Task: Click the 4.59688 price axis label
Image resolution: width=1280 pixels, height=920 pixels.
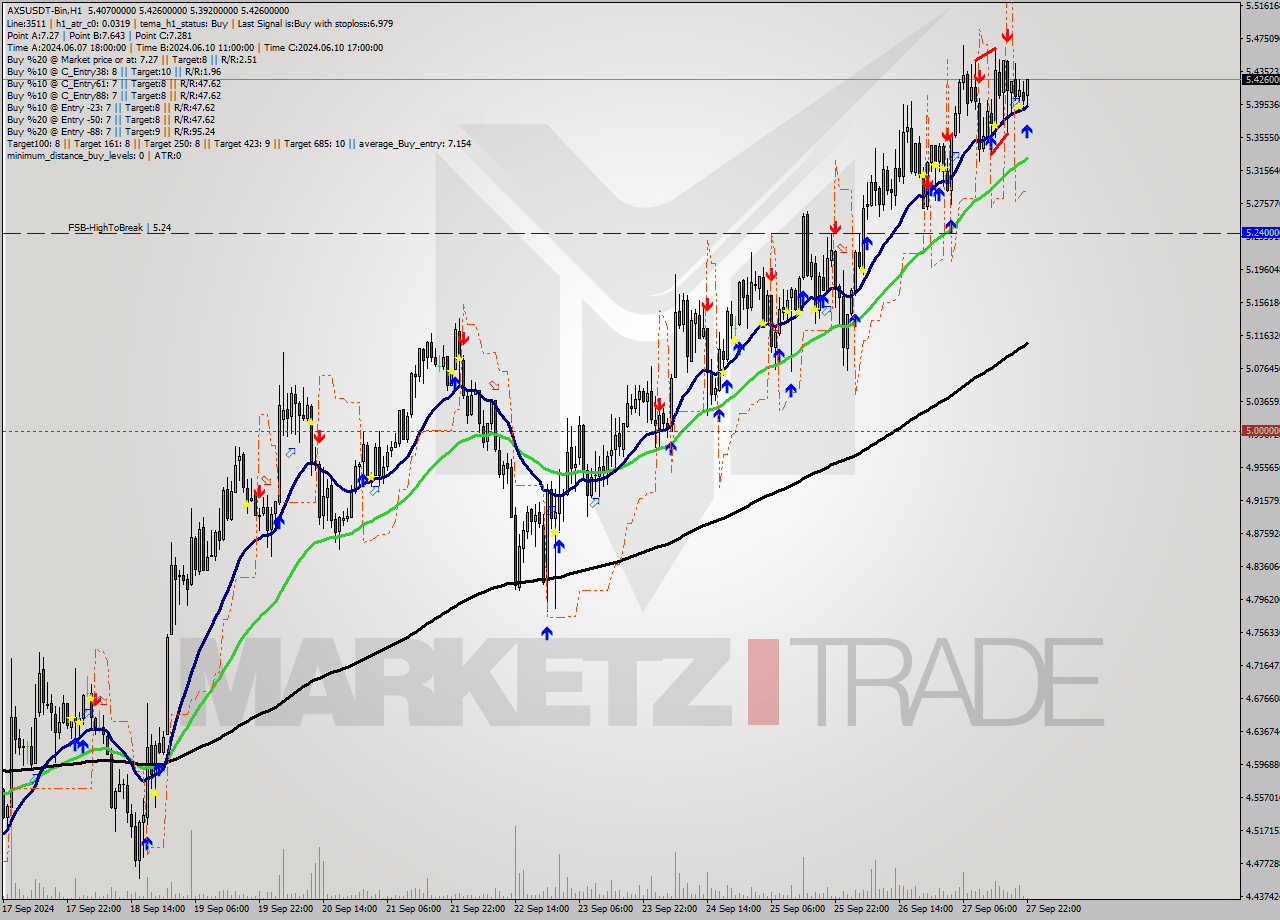Action: coord(1261,764)
